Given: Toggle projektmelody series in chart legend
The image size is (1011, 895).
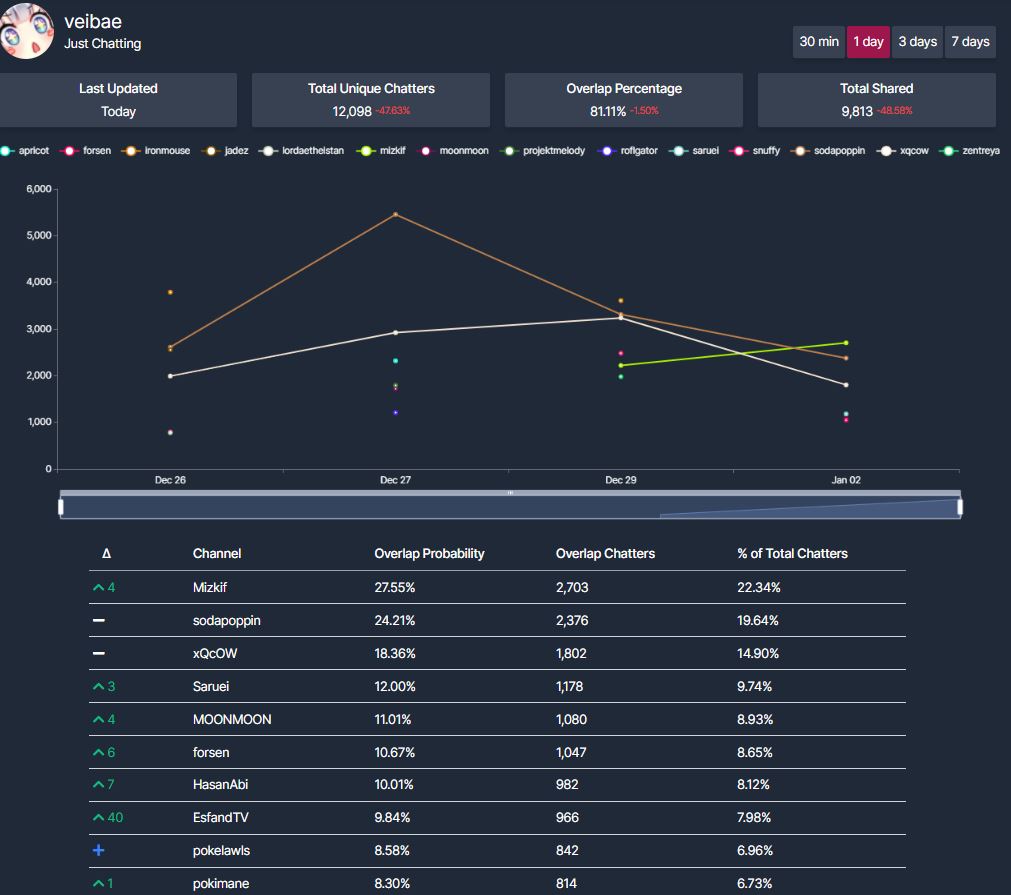Looking at the screenshot, I should pos(543,150).
